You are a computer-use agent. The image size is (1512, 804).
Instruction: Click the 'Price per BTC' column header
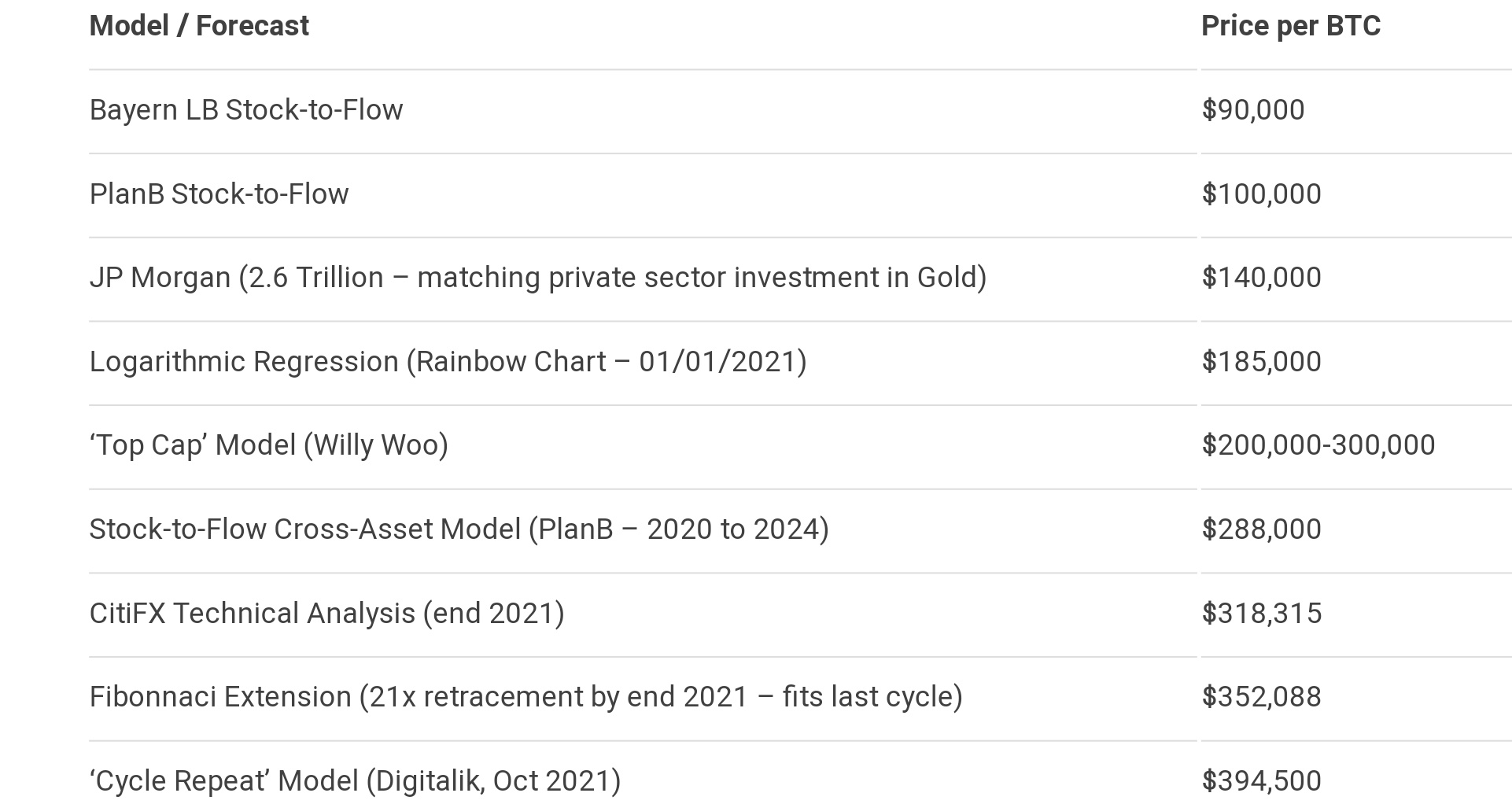(1290, 26)
